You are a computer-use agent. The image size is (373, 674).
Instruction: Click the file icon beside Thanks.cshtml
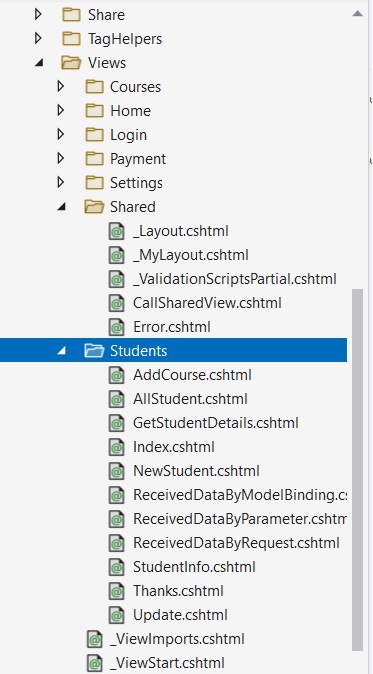[x=117, y=591]
